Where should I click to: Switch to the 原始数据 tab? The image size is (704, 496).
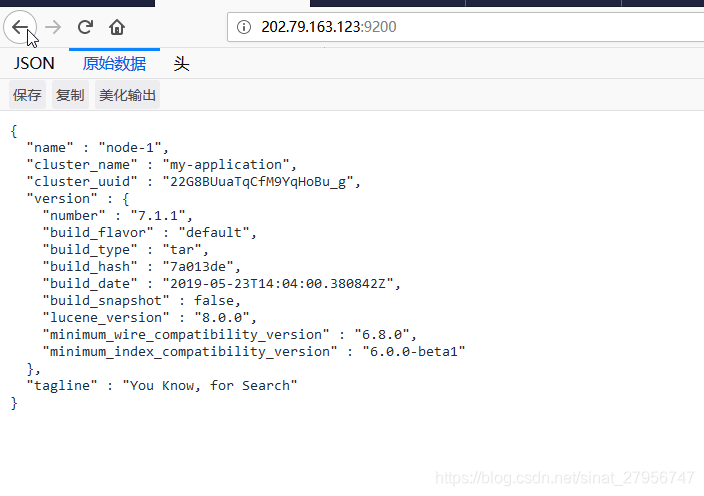click(x=114, y=63)
